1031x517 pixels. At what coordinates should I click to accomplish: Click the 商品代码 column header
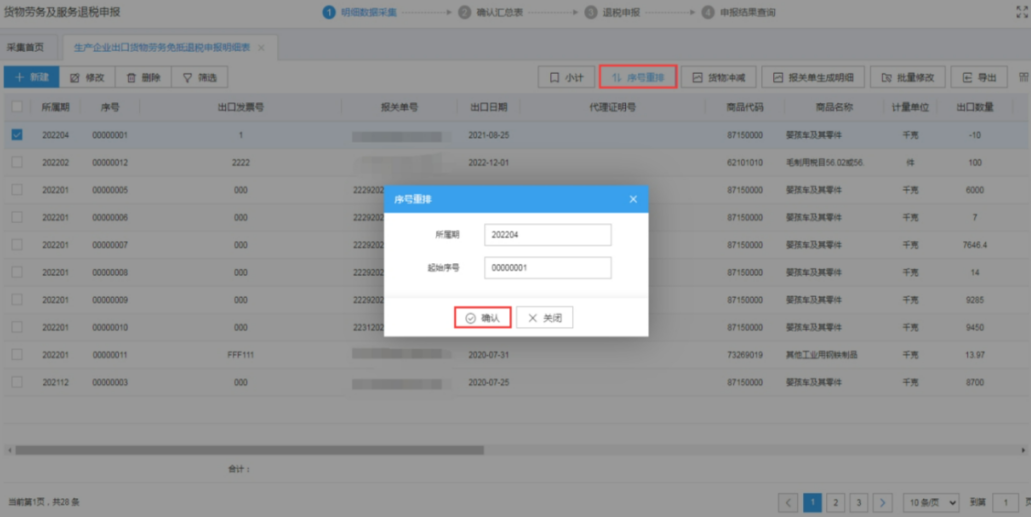[x=745, y=107]
